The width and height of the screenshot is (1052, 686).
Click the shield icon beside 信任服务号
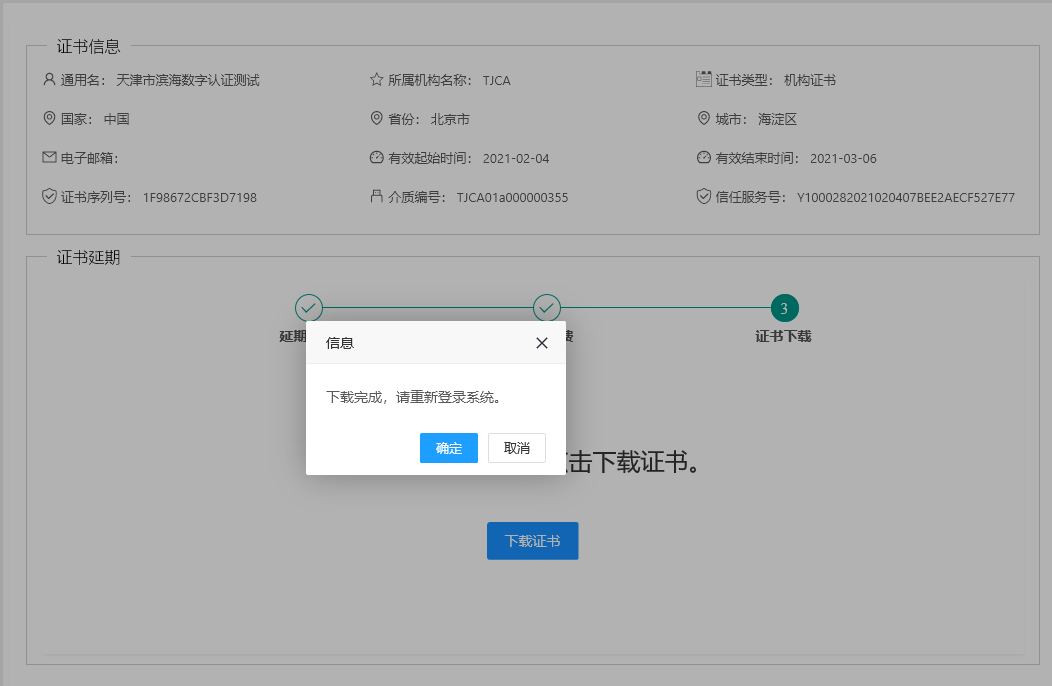pos(703,196)
